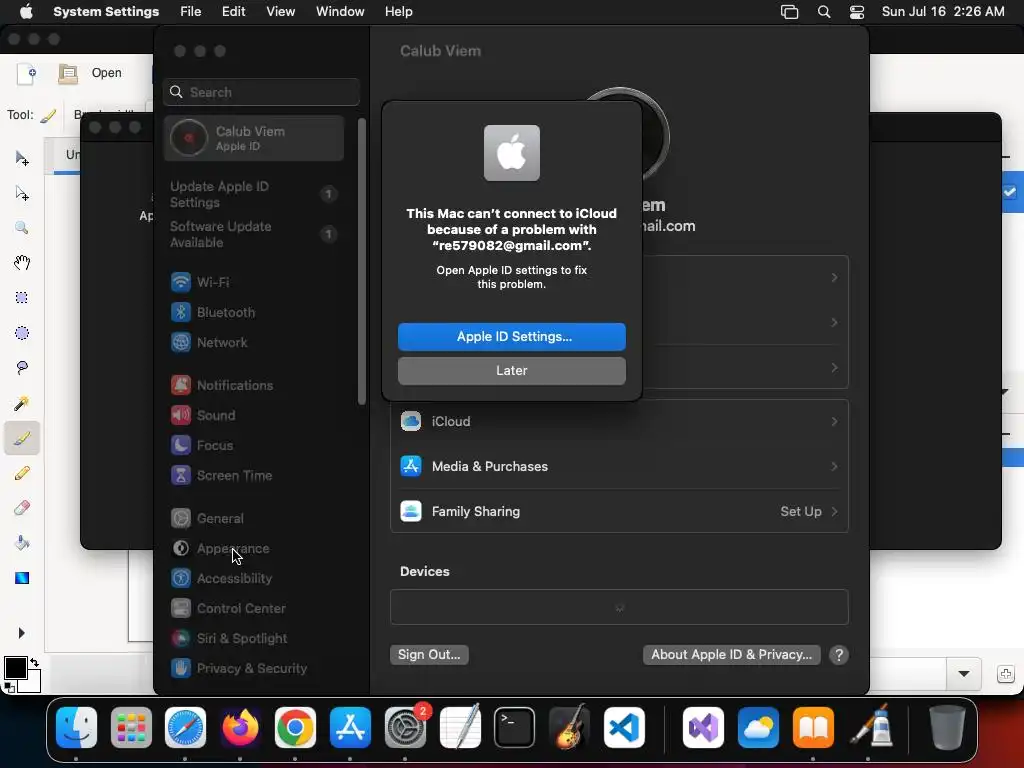Image resolution: width=1024 pixels, height=768 pixels.
Task: Click the black foreground color swatch
Action: point(15,668)
